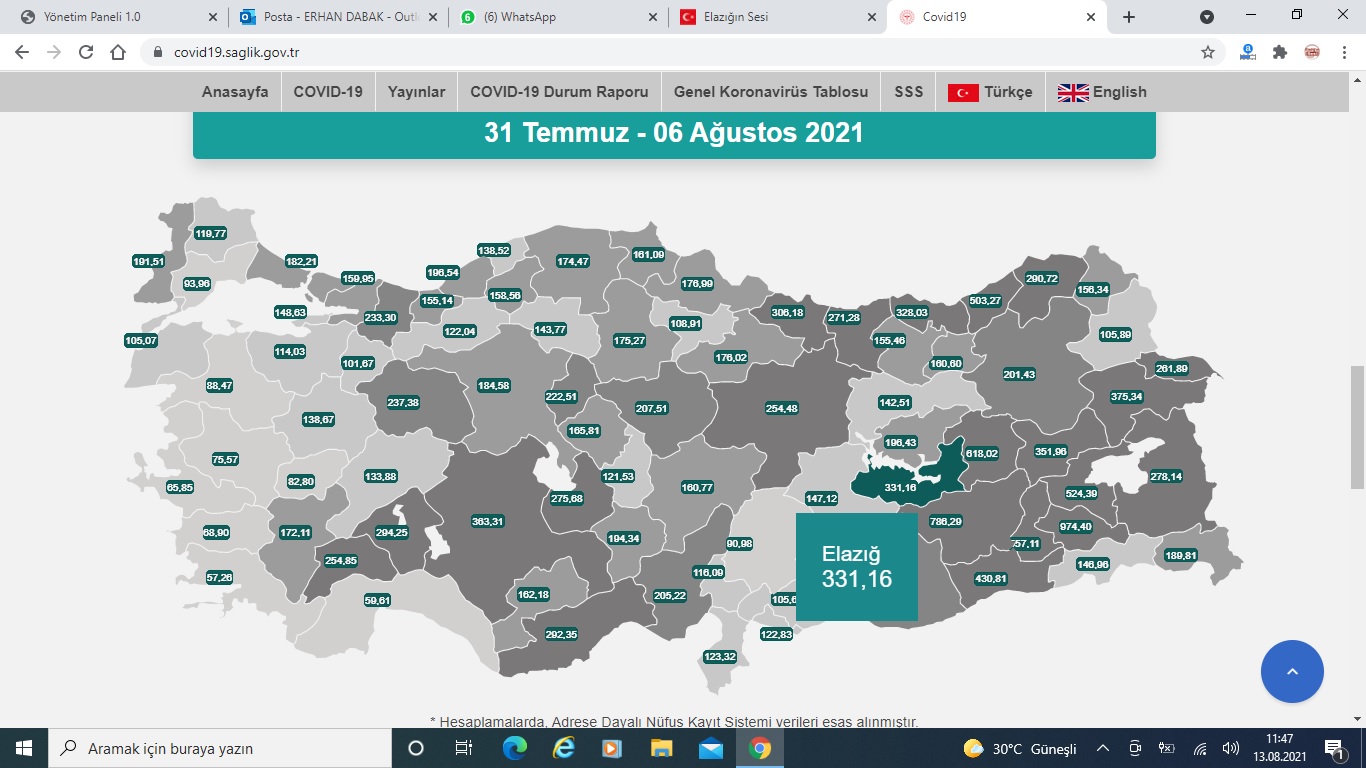Click the browser reload page icon
The height and width of the screenshot is (768, 1366).
[86, 53]
